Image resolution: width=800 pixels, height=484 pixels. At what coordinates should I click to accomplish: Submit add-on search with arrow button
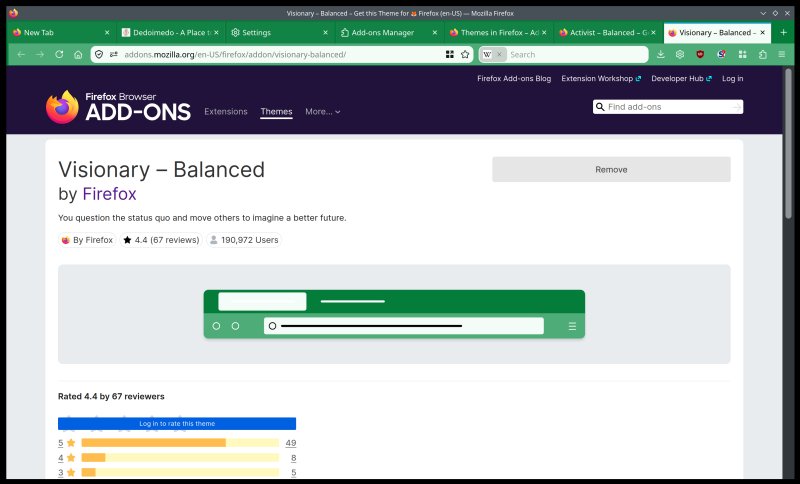[x=736, y=107]
